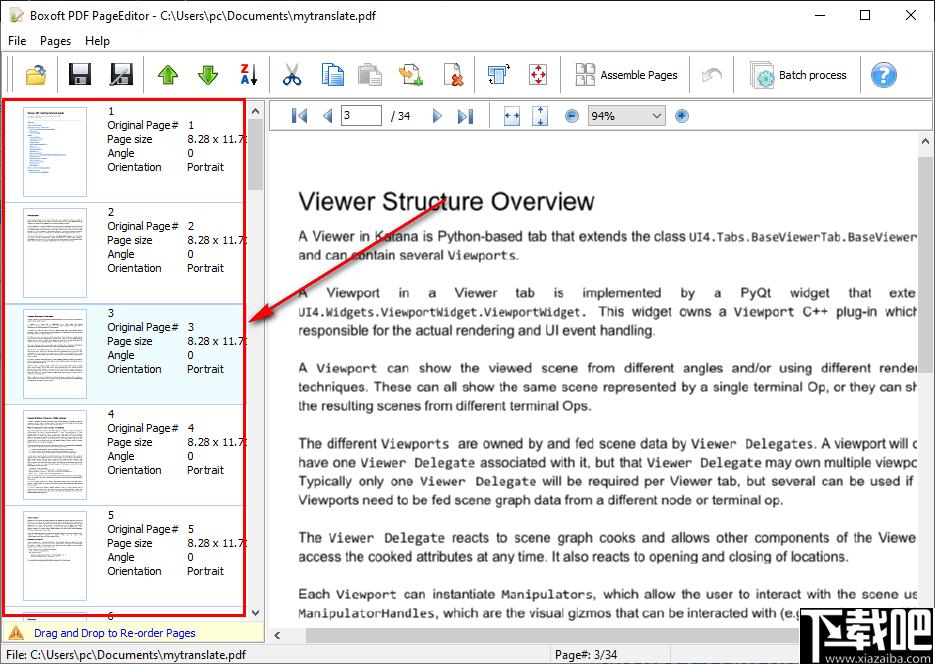935x664 pixels.
Task: Click Assemble Pages button
Action: pyautogui.click(x=626, y=75)
